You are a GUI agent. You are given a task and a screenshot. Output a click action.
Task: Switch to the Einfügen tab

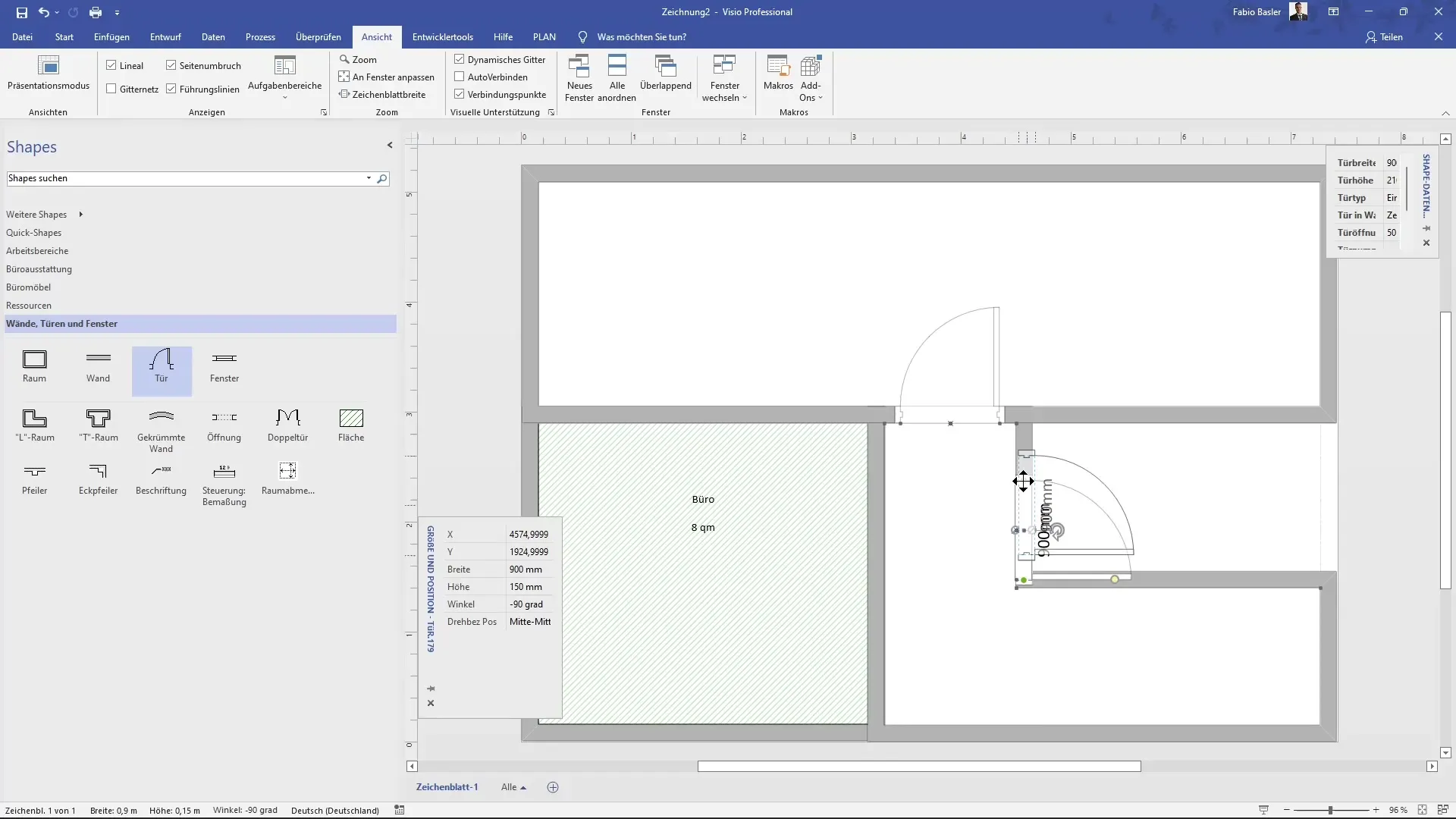111,36
